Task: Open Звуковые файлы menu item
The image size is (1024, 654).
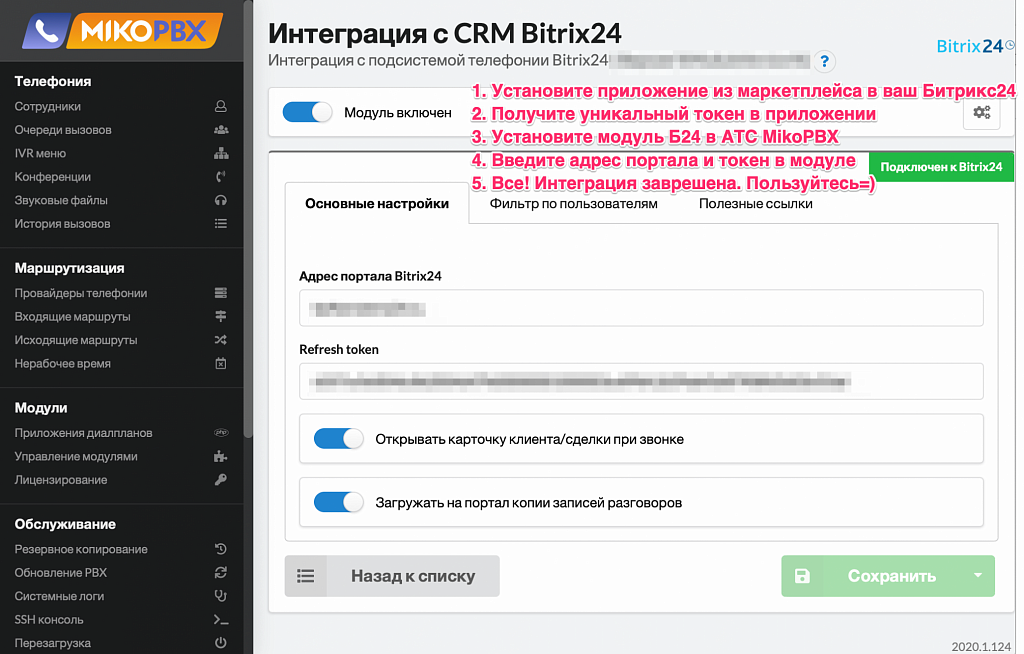Action: (x=61, y=200)
